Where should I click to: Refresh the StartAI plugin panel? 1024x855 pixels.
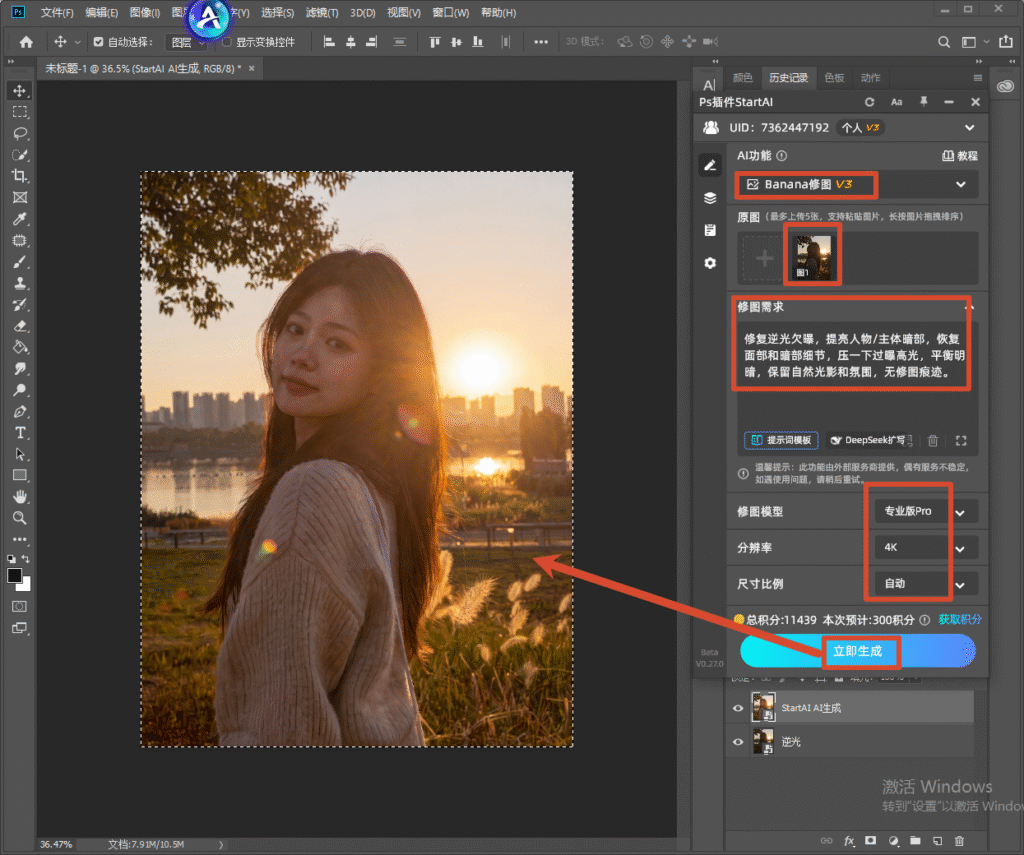coord(869,103)
